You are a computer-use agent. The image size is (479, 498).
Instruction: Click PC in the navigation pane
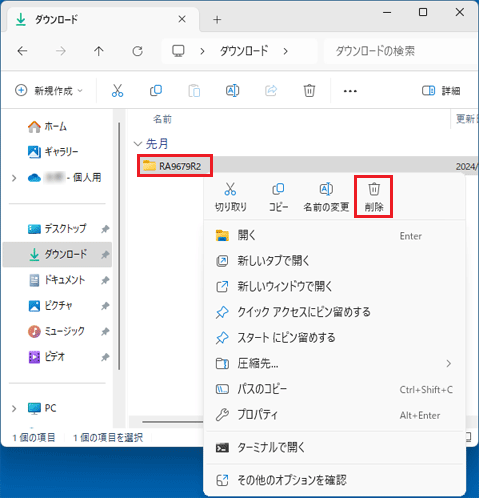pos(42,408)
